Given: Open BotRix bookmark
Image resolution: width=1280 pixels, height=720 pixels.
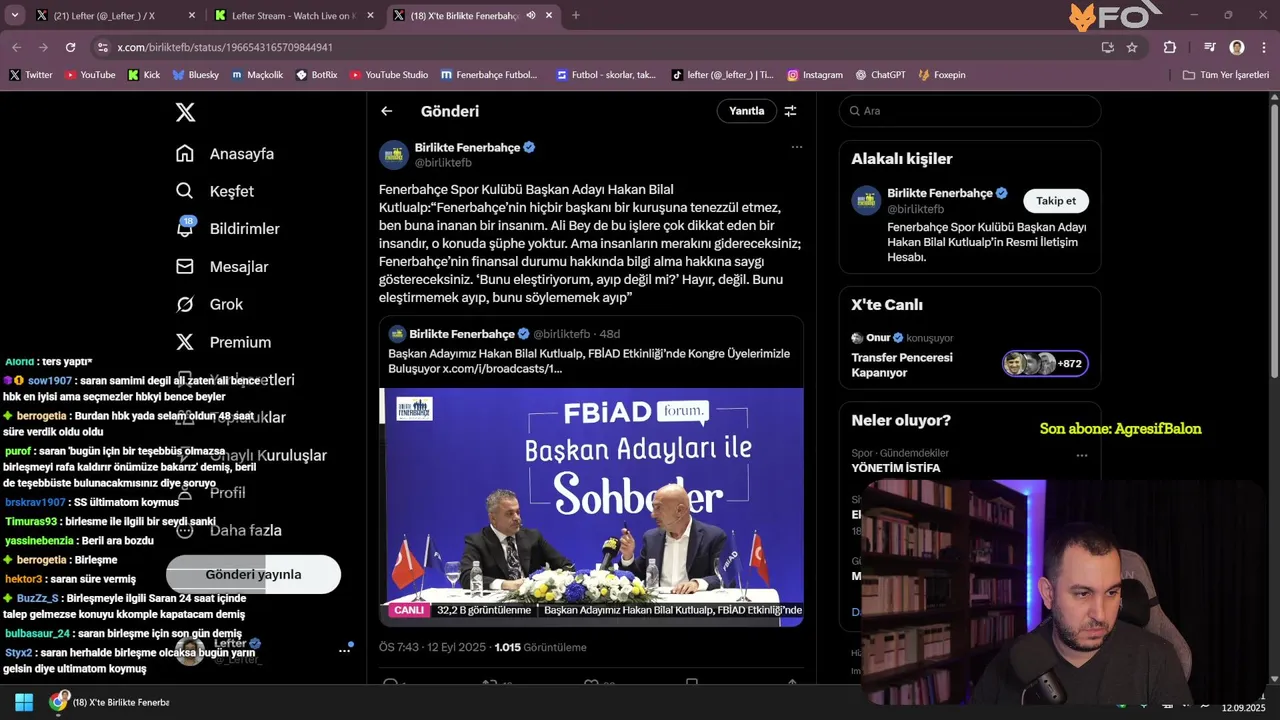Looking at the screenshot, I should click(x=317, y=75).
